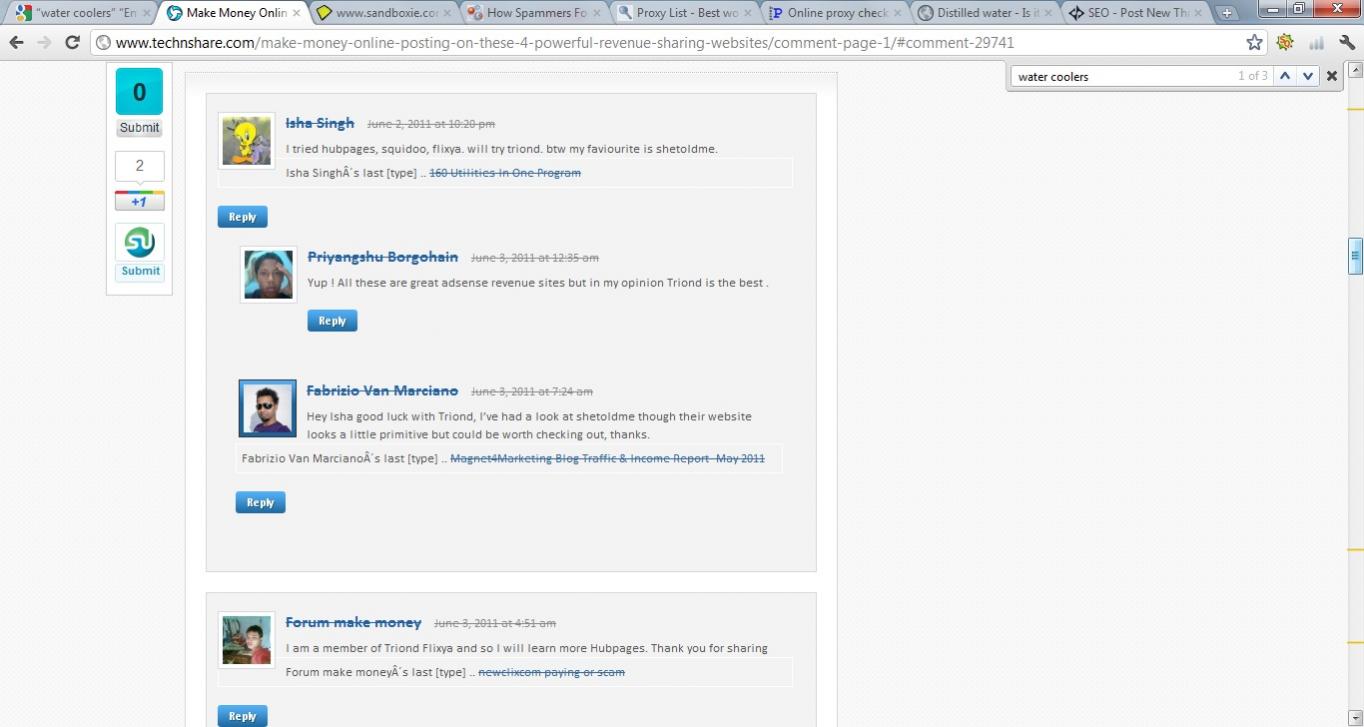This screenshot has width=1364, height=727.
Task: Jump to the next find result with the down arrow
Action: click(x=1308, y=76)
